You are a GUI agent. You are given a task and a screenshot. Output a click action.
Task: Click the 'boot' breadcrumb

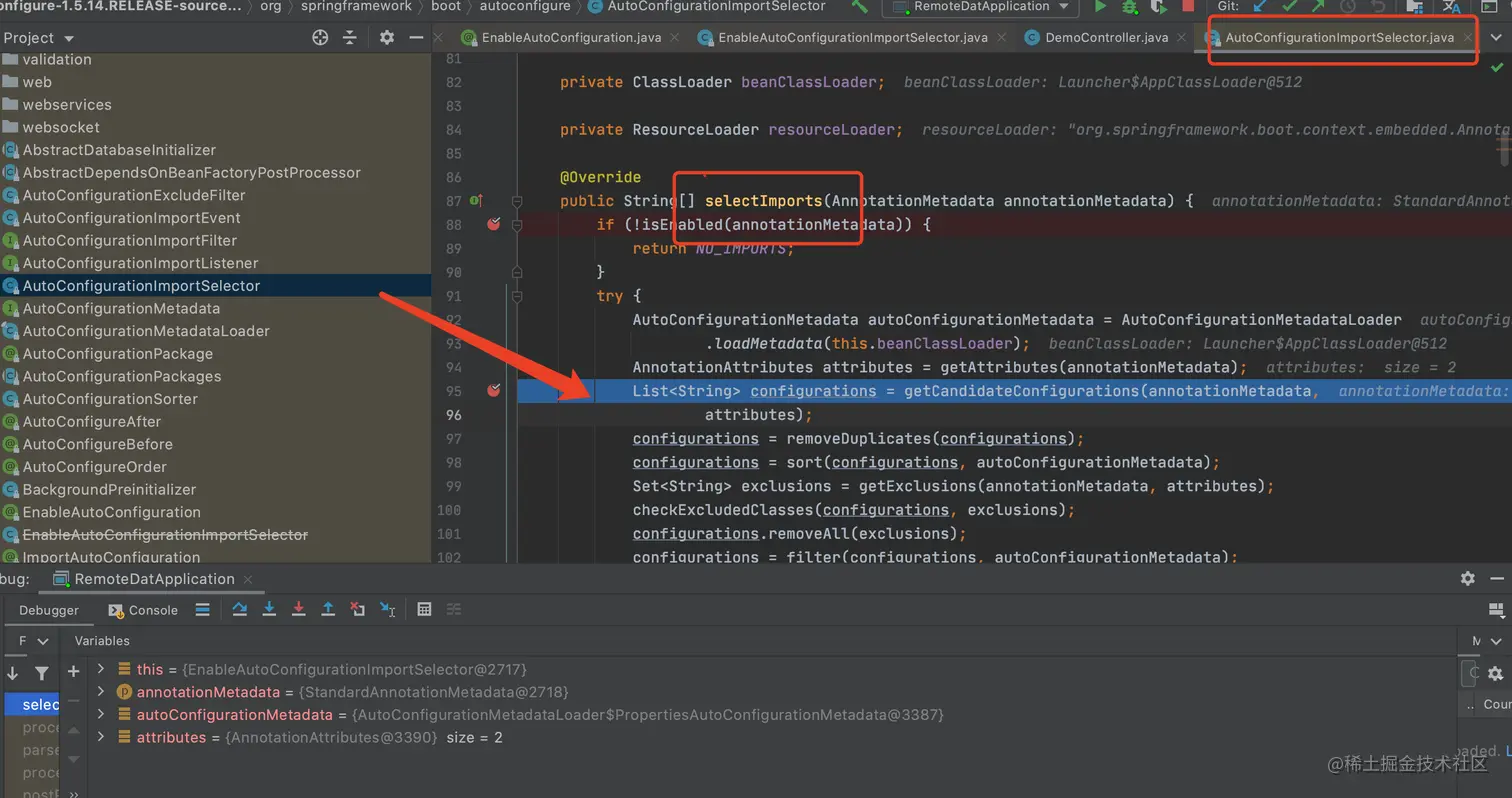click(x=446, y=6)
